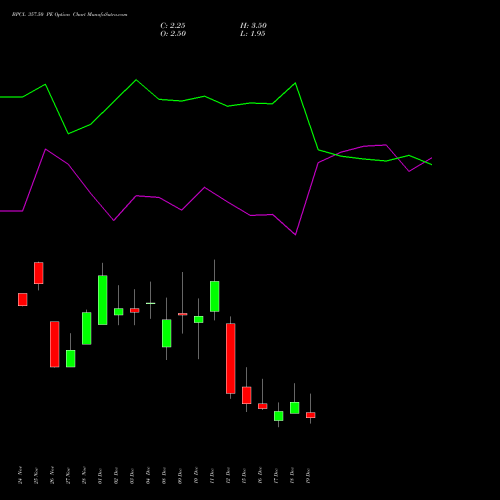500x500 pixels.
Task: Click the tall red candlestick above 26 Nov
Action: pyautogui.click(x=55, y=344)
